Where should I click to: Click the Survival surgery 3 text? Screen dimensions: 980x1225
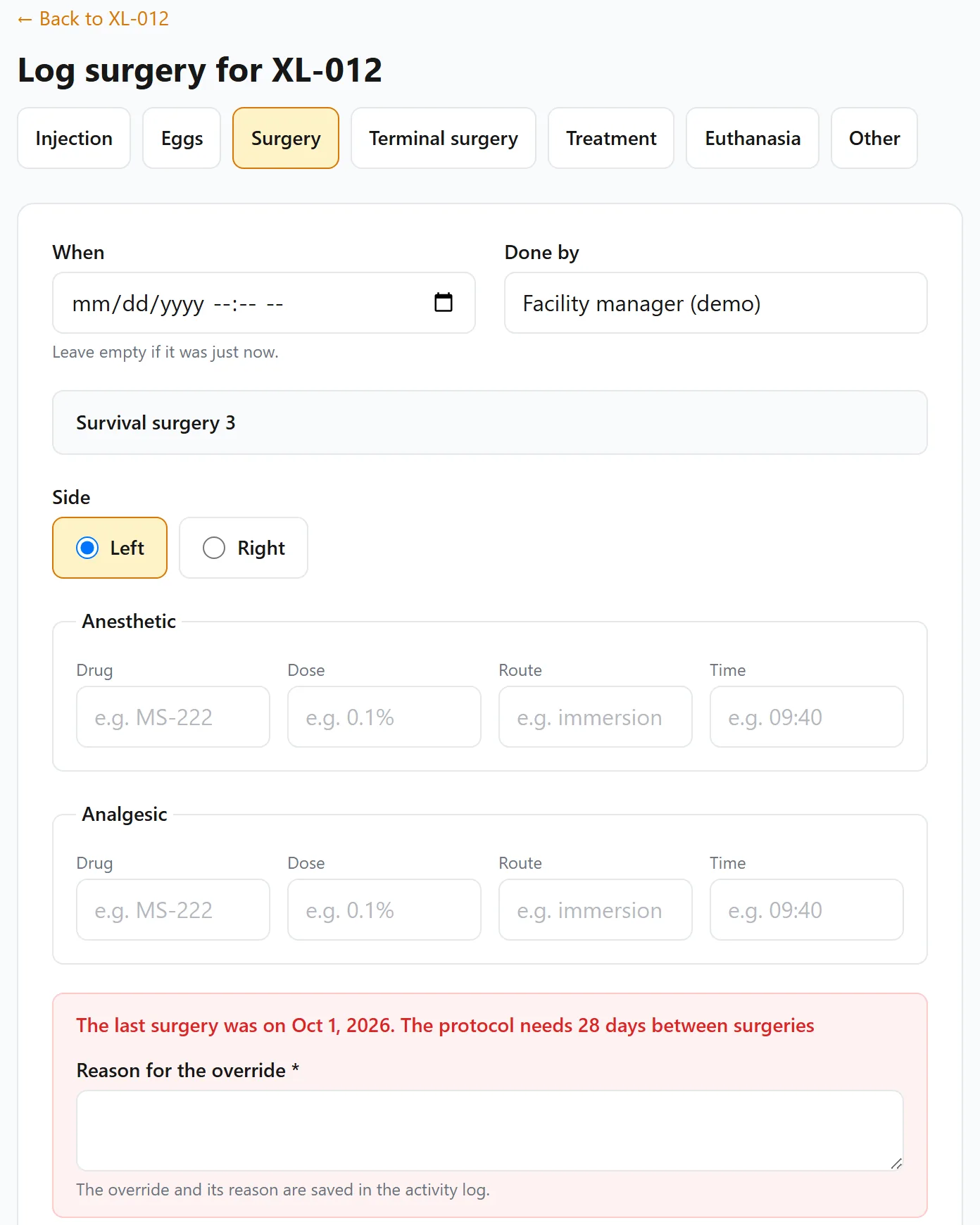click(156, 422)
